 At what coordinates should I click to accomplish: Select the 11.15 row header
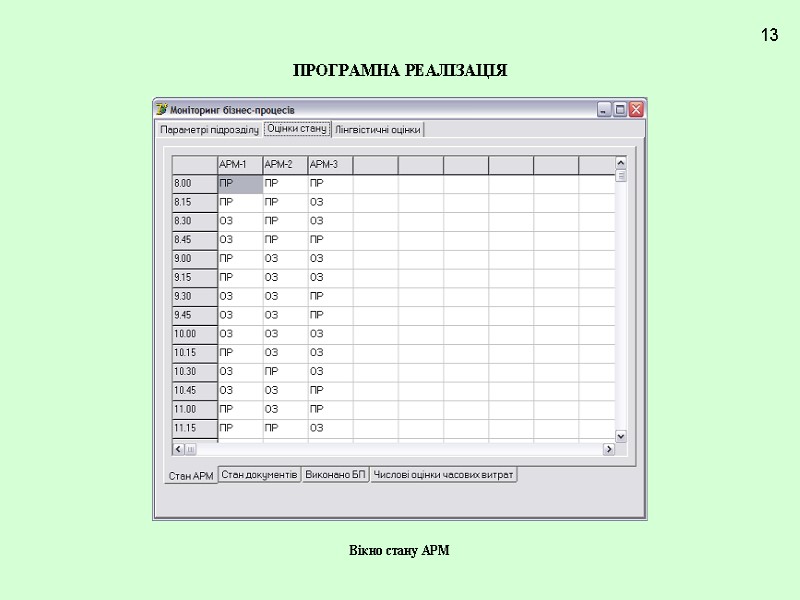tap(195, 429)
